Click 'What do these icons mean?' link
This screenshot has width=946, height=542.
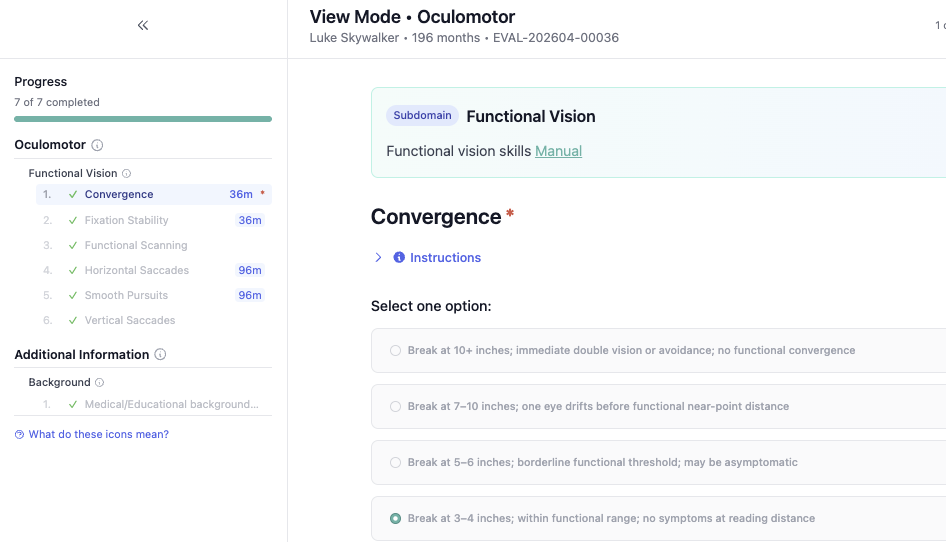99,435
